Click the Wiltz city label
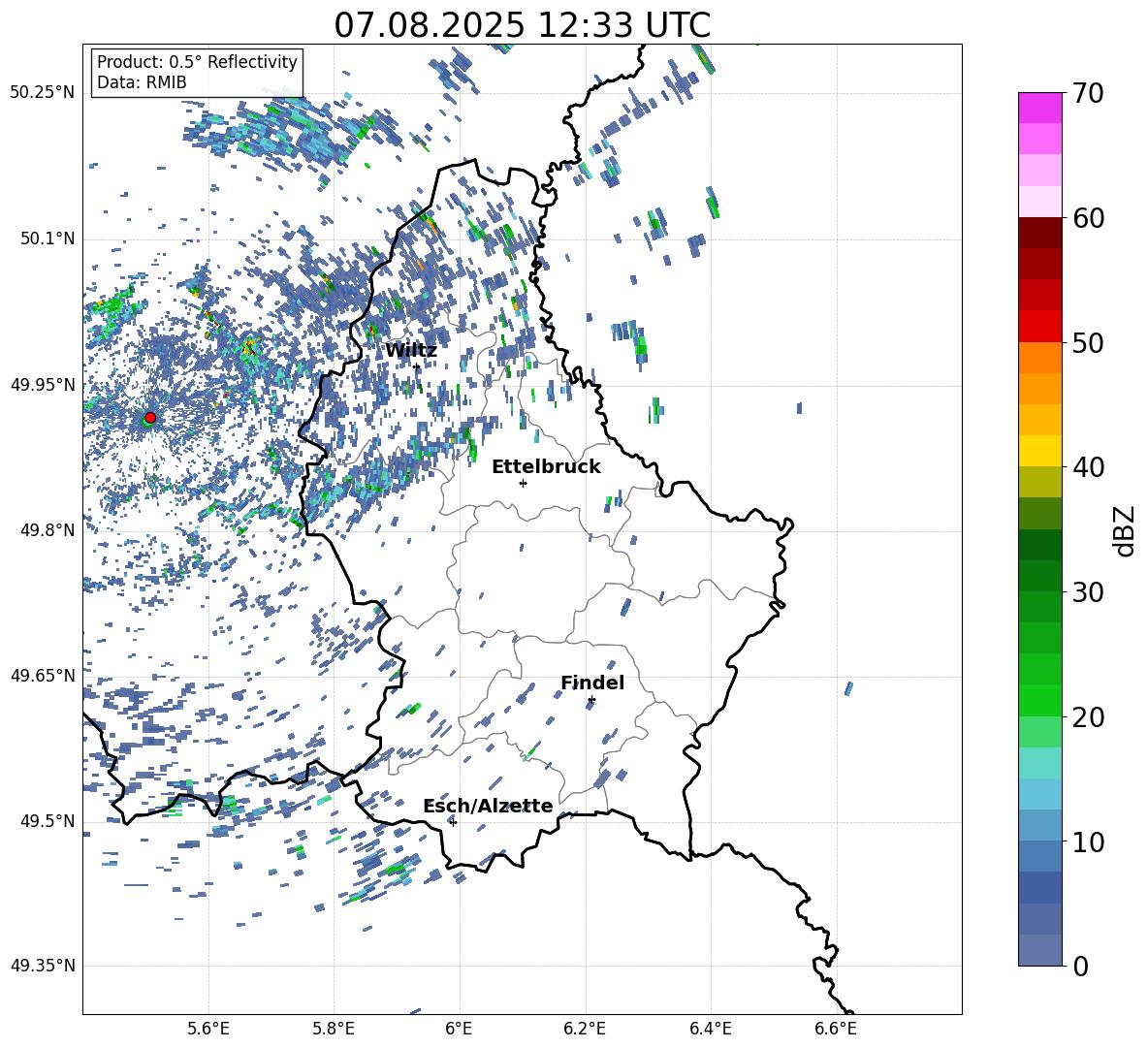 (411, 351)
